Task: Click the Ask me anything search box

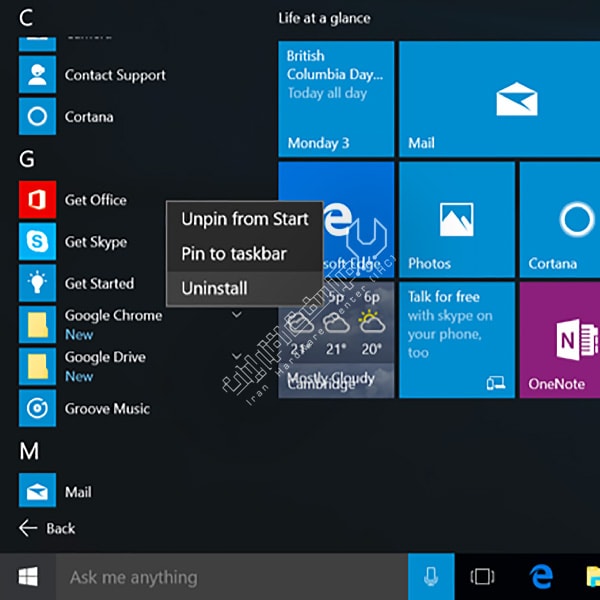Action: pos(232,576)
